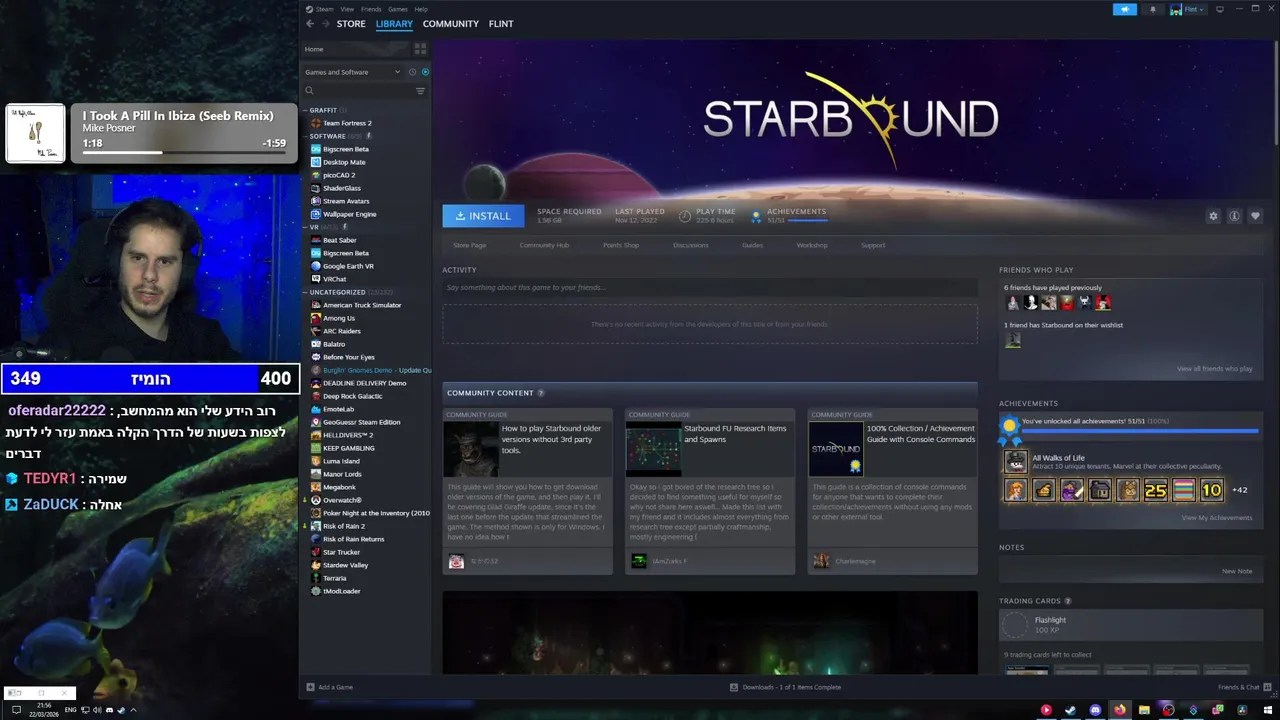
Task: Go to the STORE tab
Action: pos(351,24)
